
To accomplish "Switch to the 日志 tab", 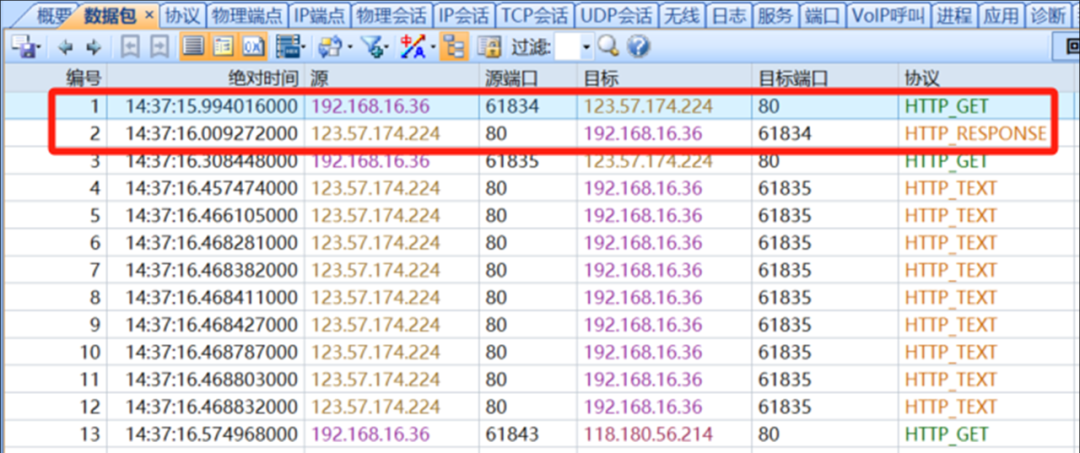I will click(x=728, y=14).
